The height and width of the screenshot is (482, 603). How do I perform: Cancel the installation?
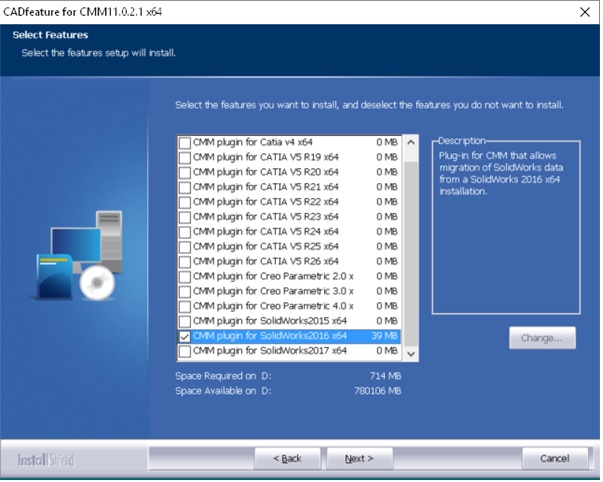[x=555, y=459]
